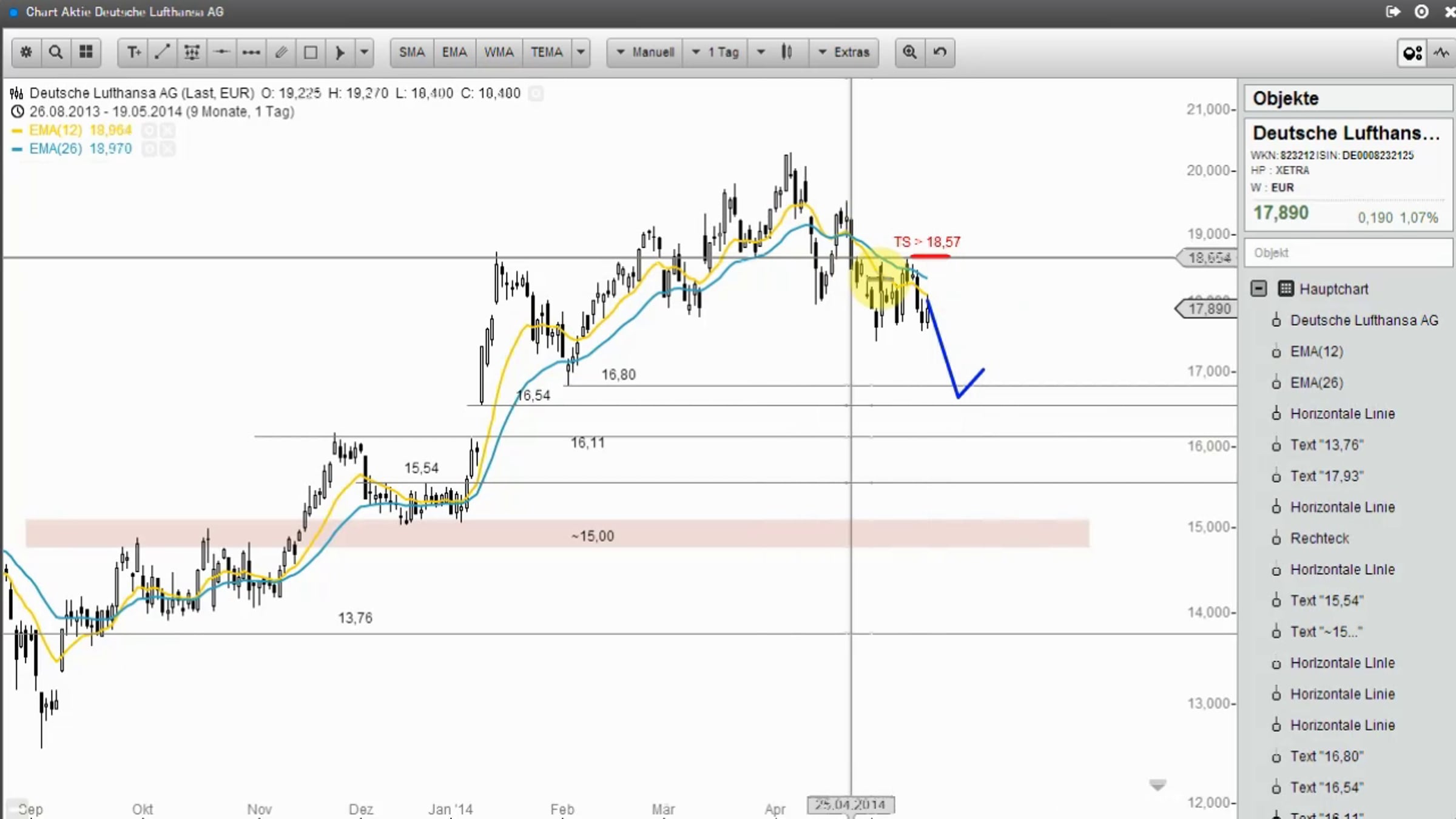The width and height of the screenshot is (1456, 819).
Task: Add an EMA indicator from the toolbar
Action: tap(454, 52)
